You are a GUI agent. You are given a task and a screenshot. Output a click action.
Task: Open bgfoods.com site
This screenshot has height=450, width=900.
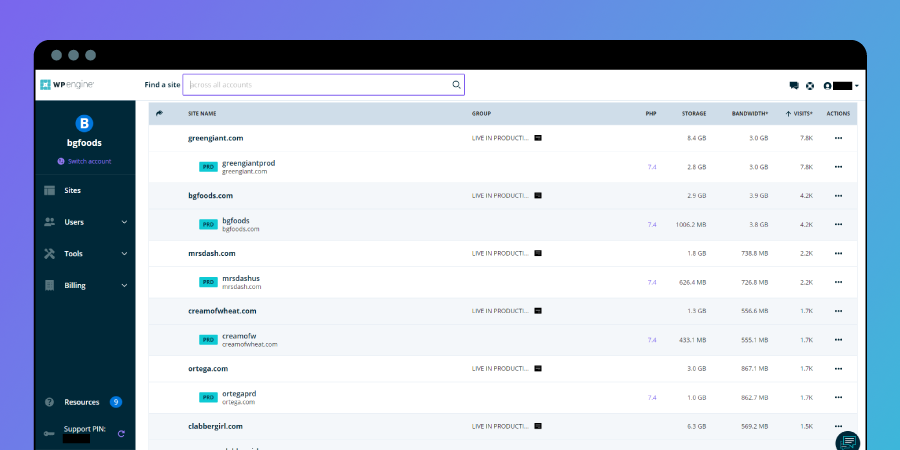point(210,196)
